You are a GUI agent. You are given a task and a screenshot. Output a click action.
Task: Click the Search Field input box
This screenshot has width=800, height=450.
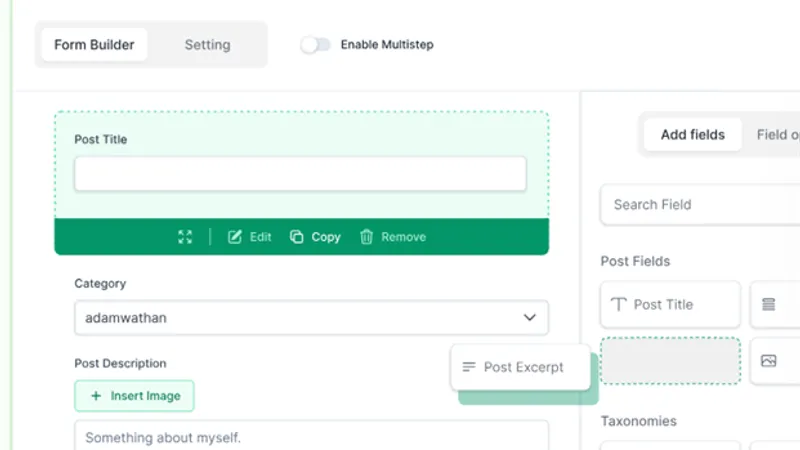700,205
